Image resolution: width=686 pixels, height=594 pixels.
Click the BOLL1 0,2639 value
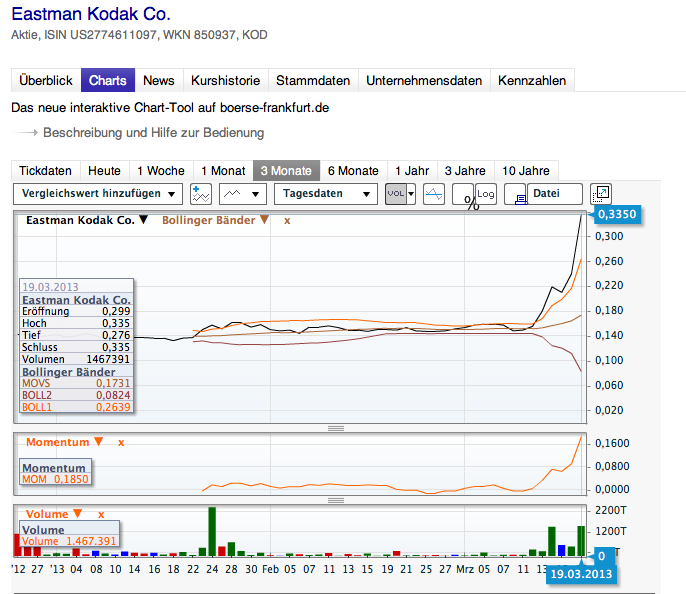click(113, 407)
